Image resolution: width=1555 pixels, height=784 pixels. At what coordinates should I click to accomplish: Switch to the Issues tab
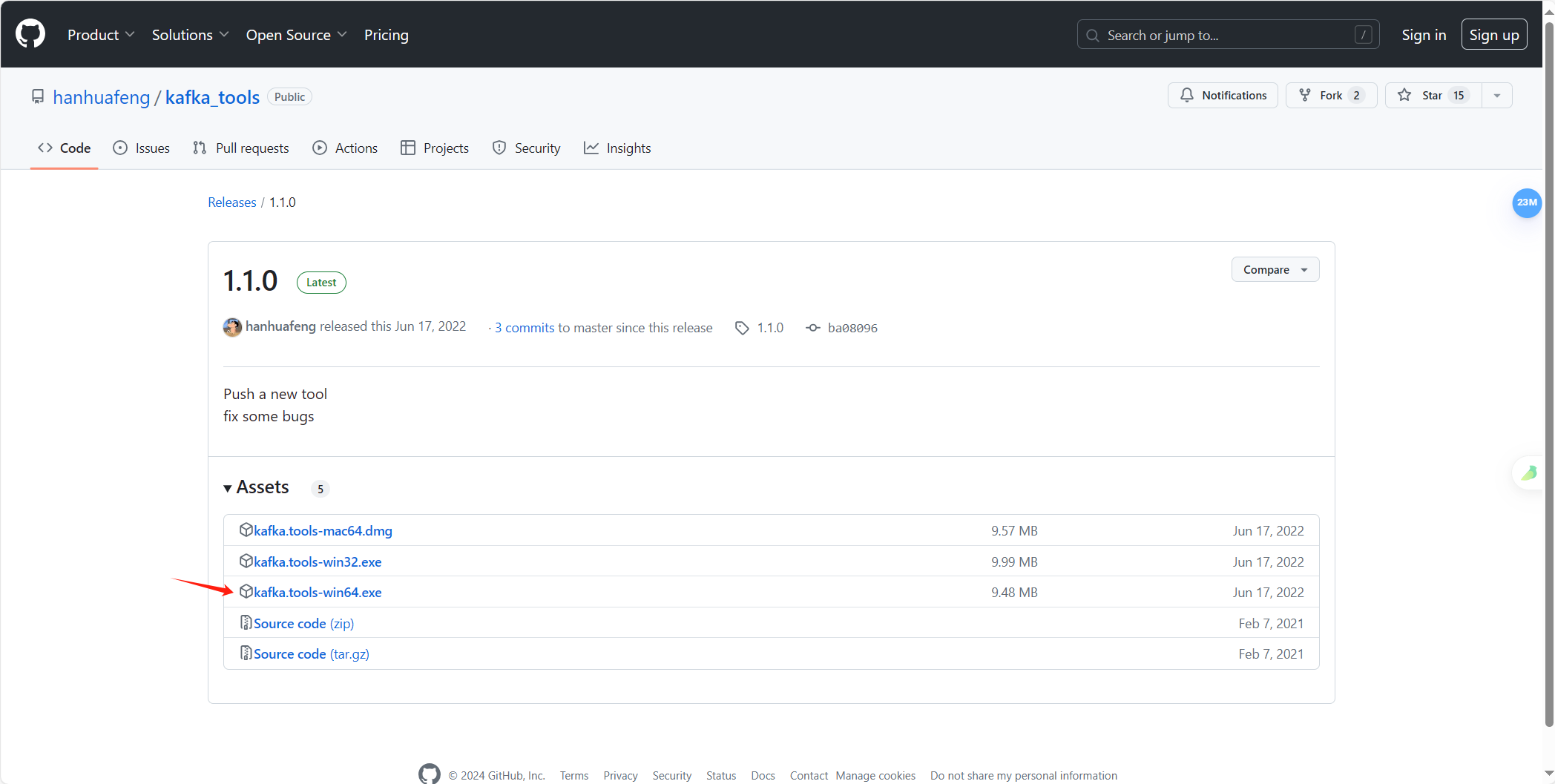[141, 148]
